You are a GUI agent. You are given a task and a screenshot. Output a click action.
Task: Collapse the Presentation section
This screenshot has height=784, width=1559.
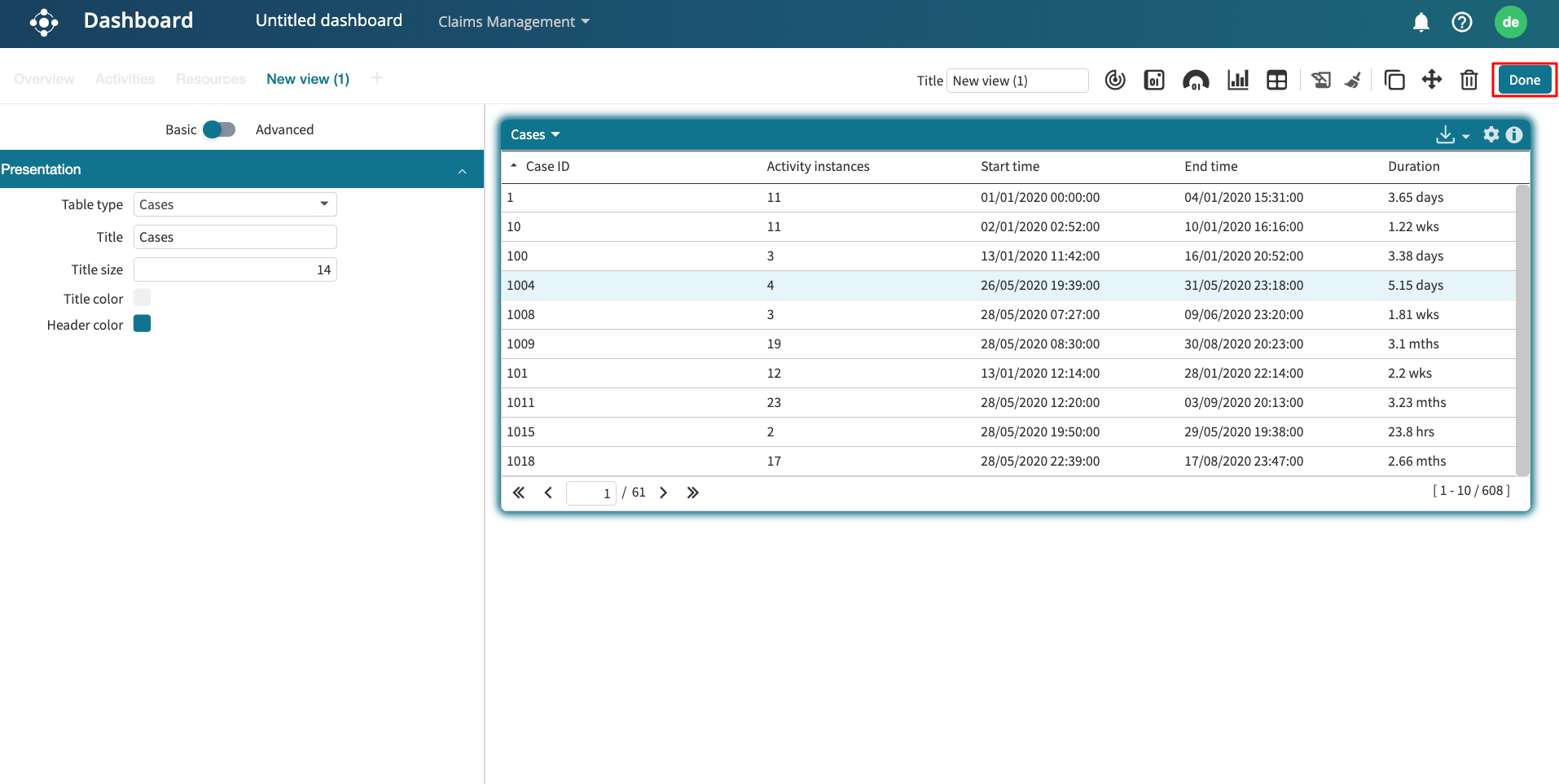pyautogui.click(x=462, y=170)
